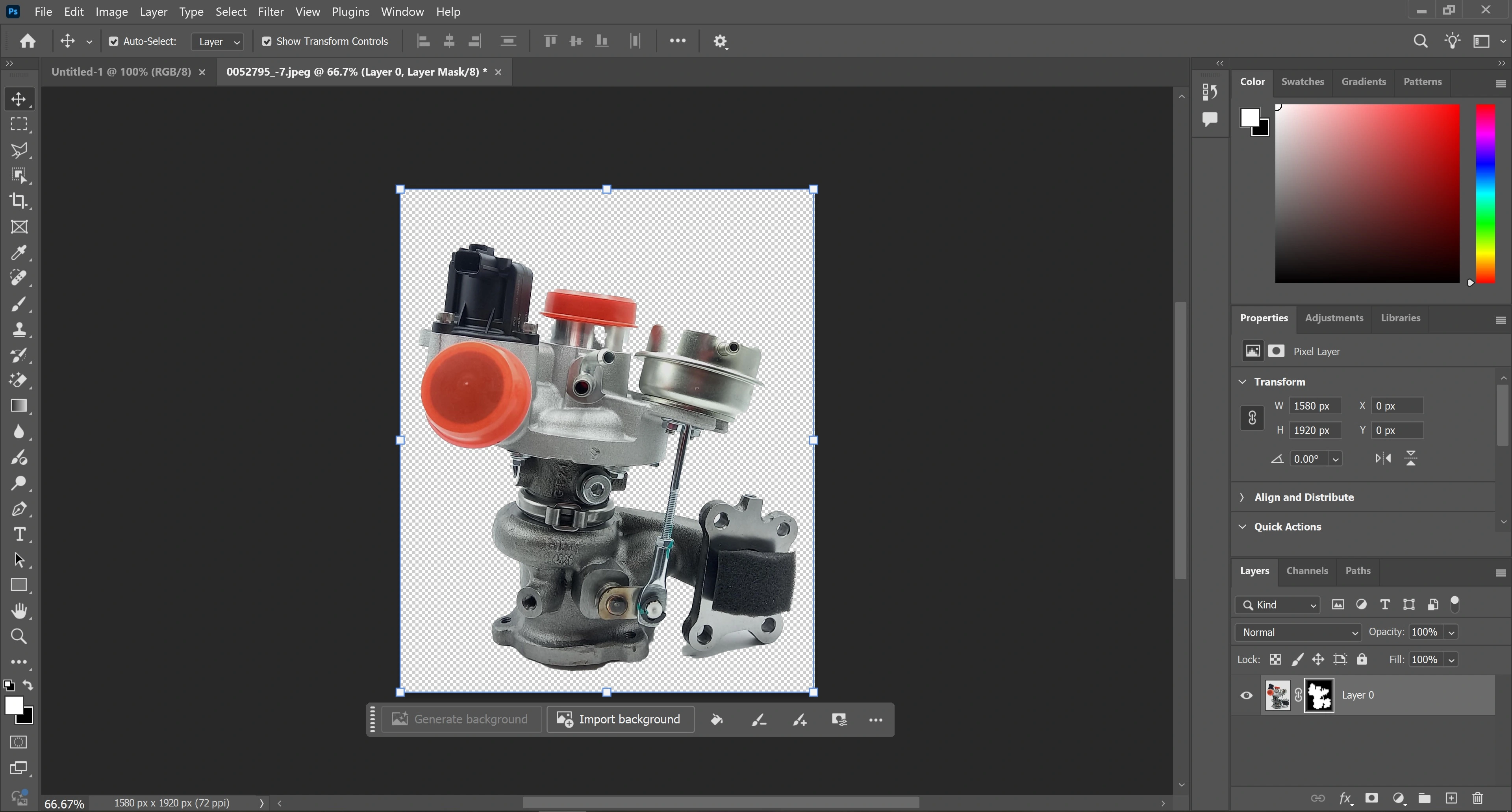Switch to the Swatches tab
This screenshot has width=1512, height=812.
click(1303, 82)
